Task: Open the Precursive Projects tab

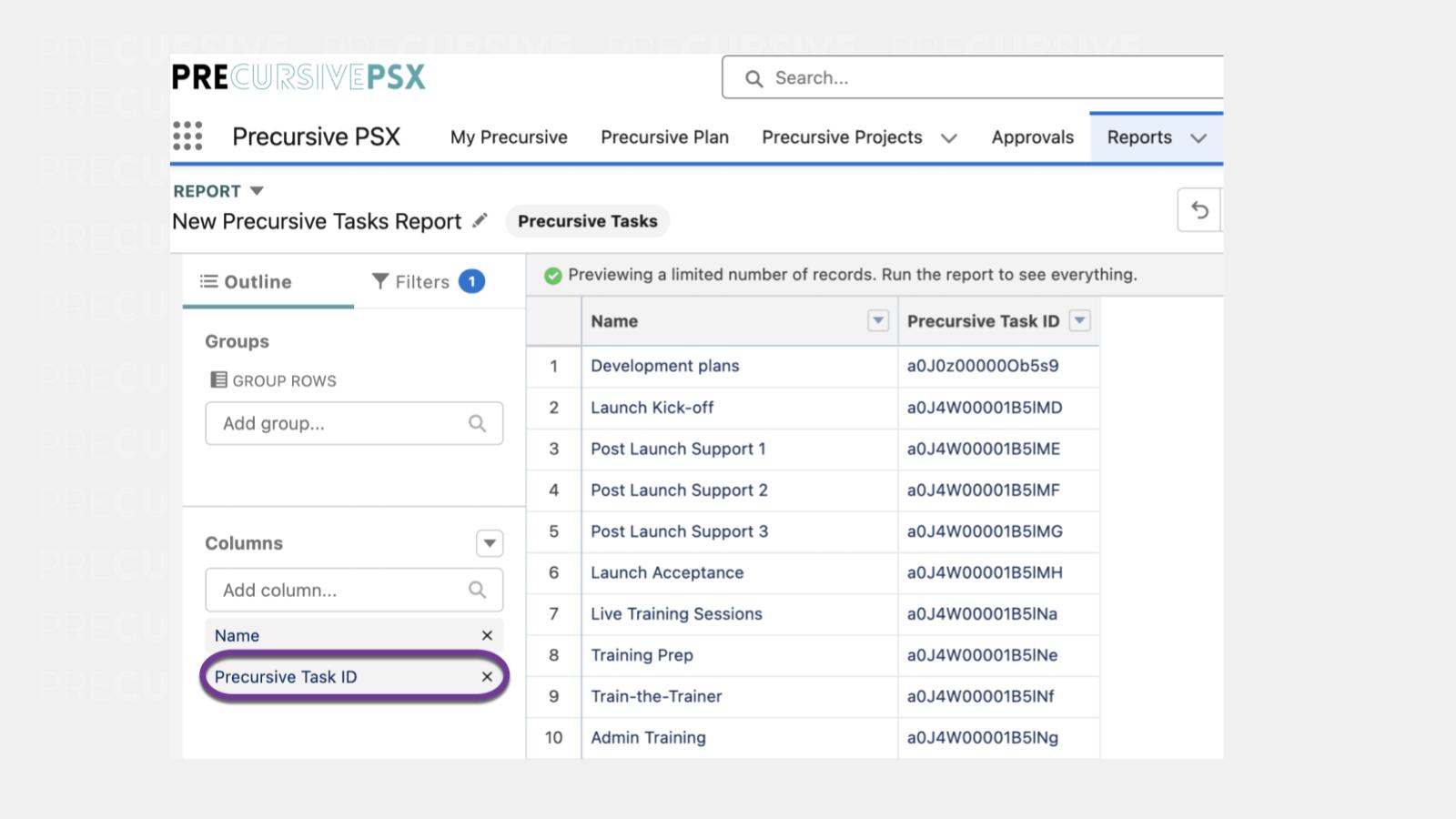Action: tap(842, 137)
